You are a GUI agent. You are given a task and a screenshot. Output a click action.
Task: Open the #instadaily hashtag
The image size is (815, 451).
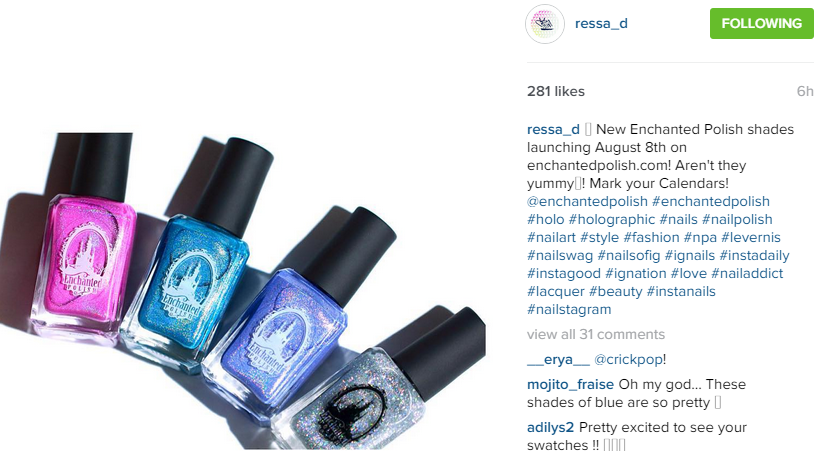[754, 256]
